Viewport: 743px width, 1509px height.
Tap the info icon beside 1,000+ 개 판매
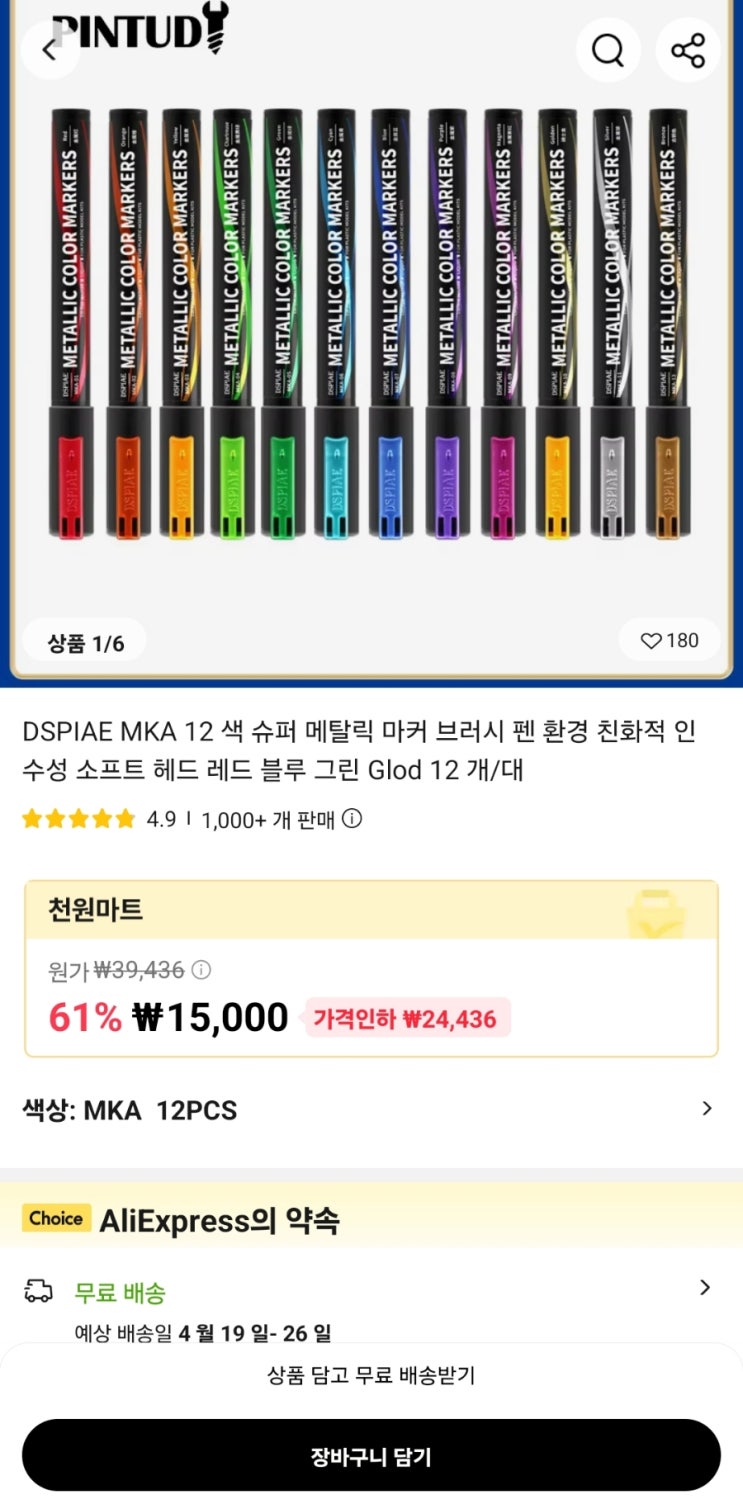[x=352, y=819]
